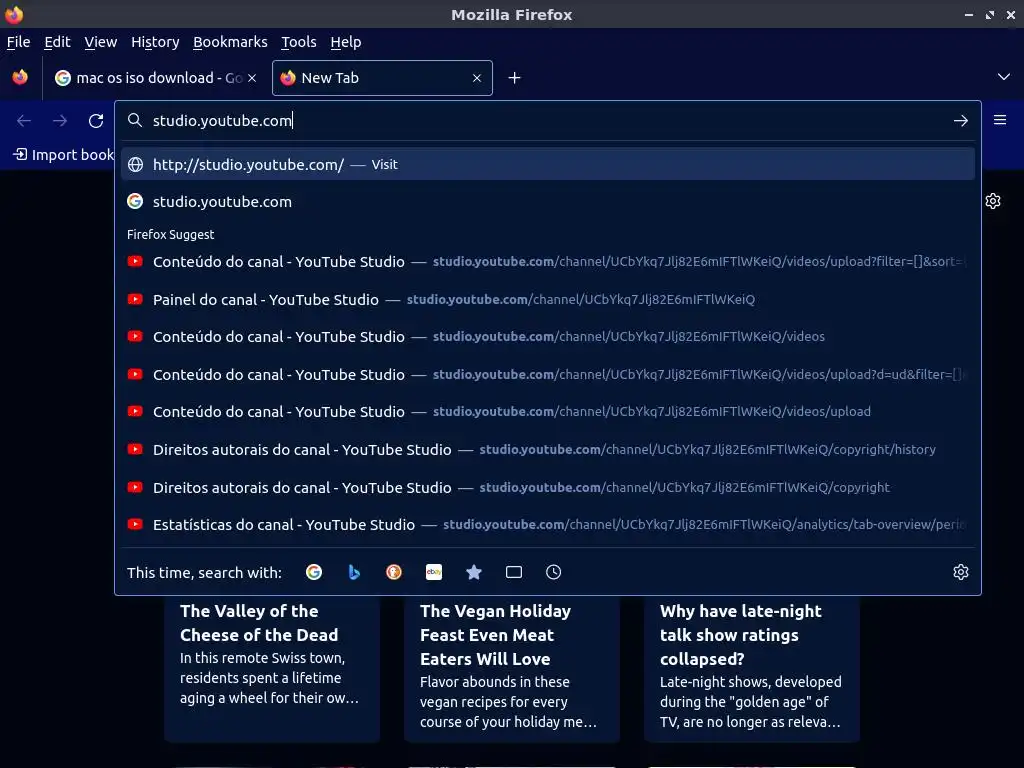The image size is (1024, 768).
Task: Open a new tab with plus button
Action: click(x=515, y=78)
